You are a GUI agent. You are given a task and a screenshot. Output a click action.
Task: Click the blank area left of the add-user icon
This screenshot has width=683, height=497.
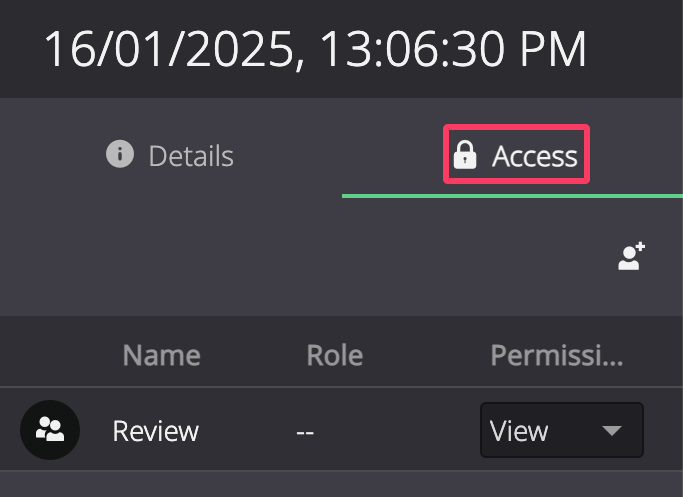tap(305, 256)
